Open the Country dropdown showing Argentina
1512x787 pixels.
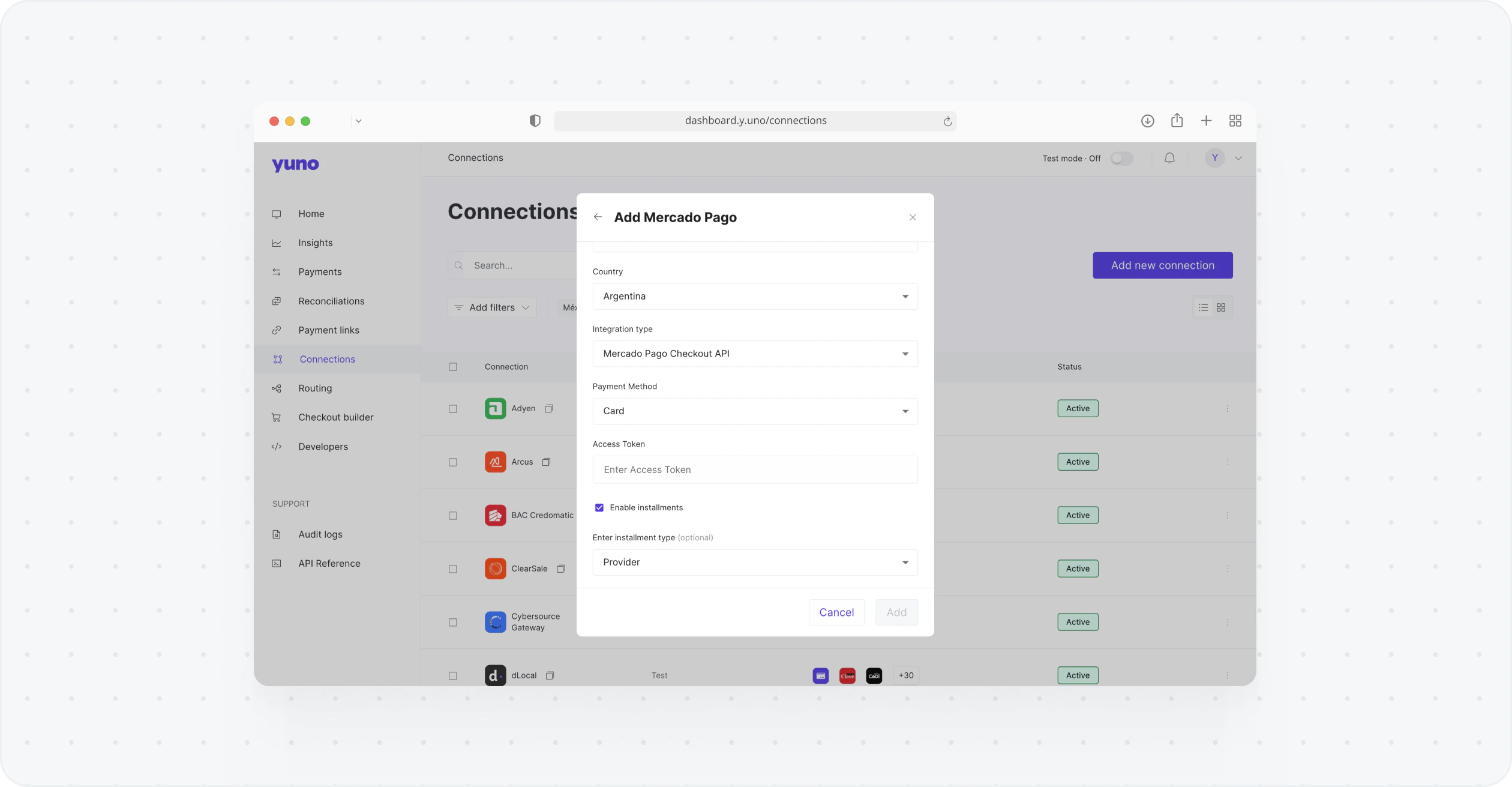[x=754, y=297]
